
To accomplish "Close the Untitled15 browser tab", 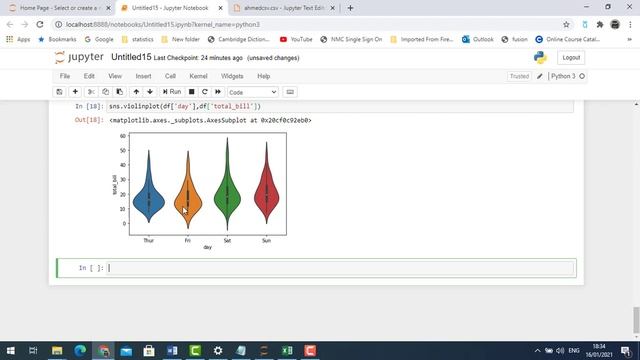I will click(220, 8).
